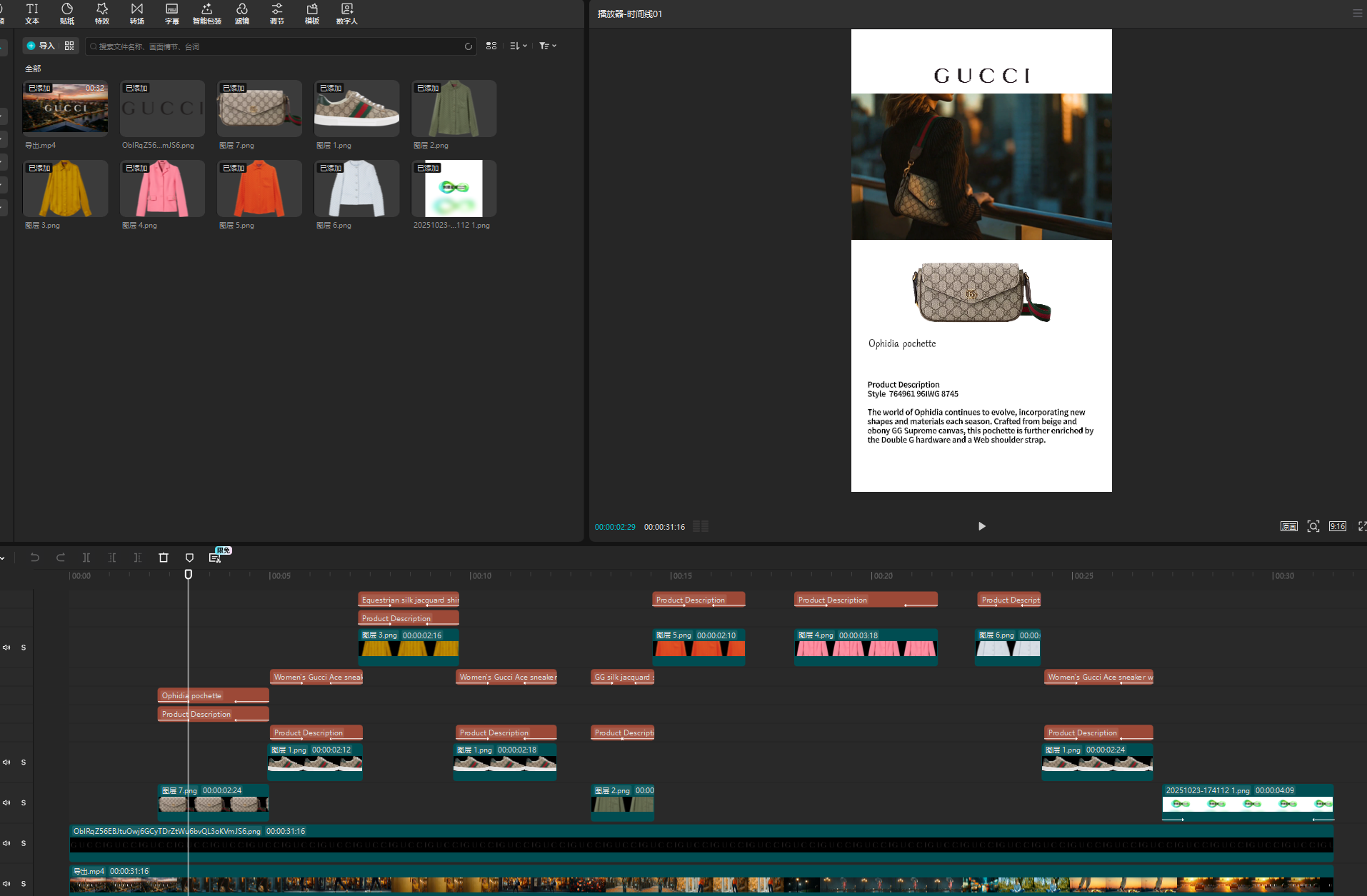Open the media filter dropdown
Screen dimensions: 1367x896
tap(547, 46)
